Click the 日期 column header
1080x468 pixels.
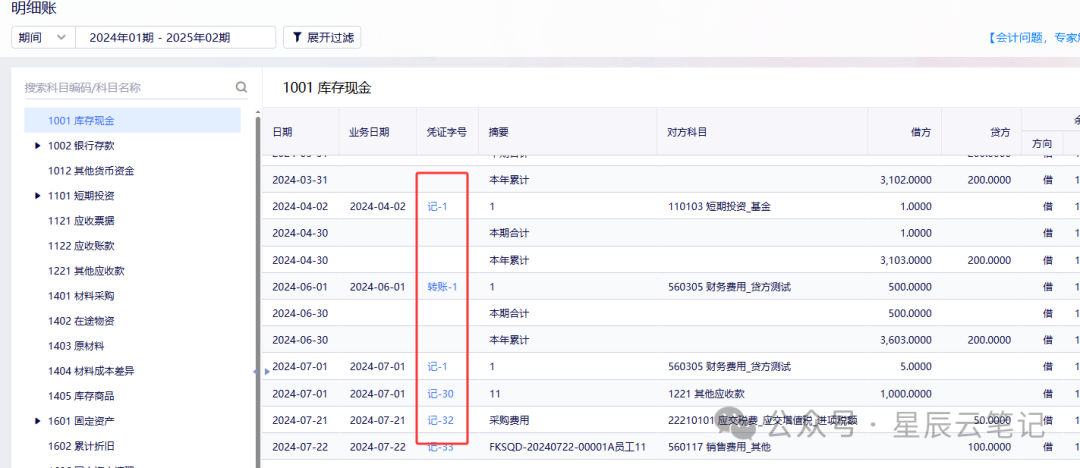(x=282, y=132)
